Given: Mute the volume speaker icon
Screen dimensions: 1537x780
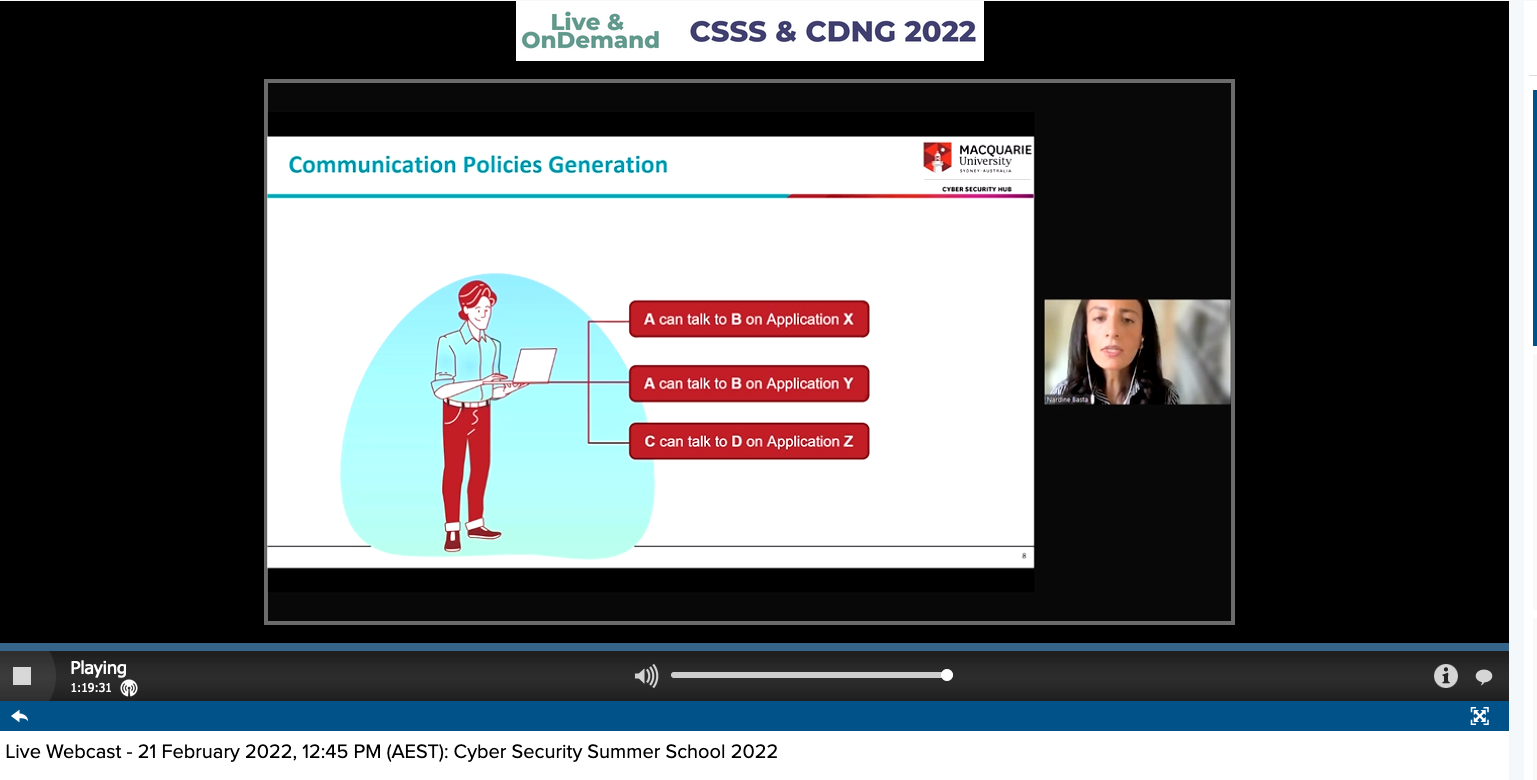Looking at the screenshot, I should (x=646, y=677).
